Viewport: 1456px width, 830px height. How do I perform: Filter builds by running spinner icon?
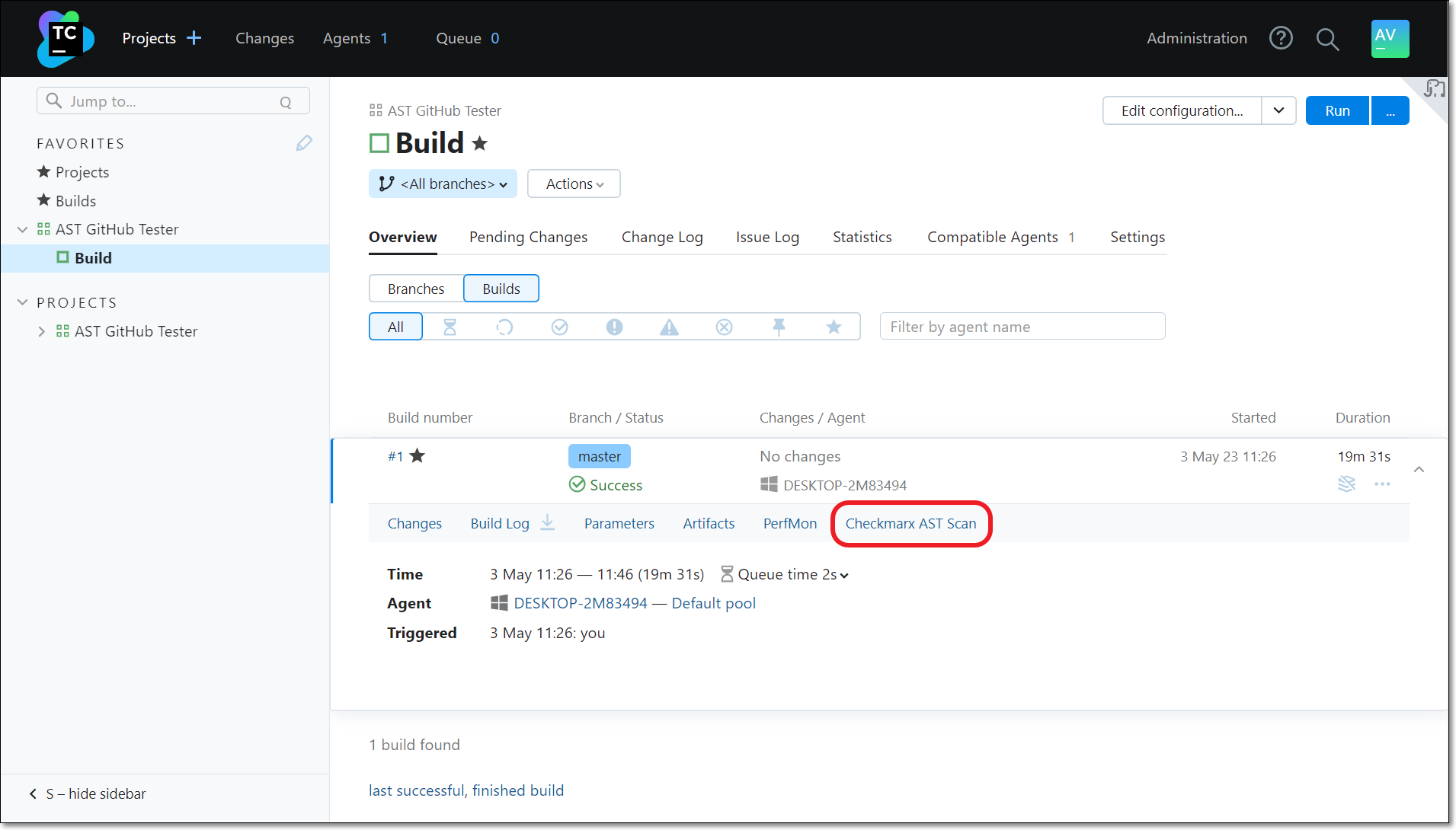504,327
